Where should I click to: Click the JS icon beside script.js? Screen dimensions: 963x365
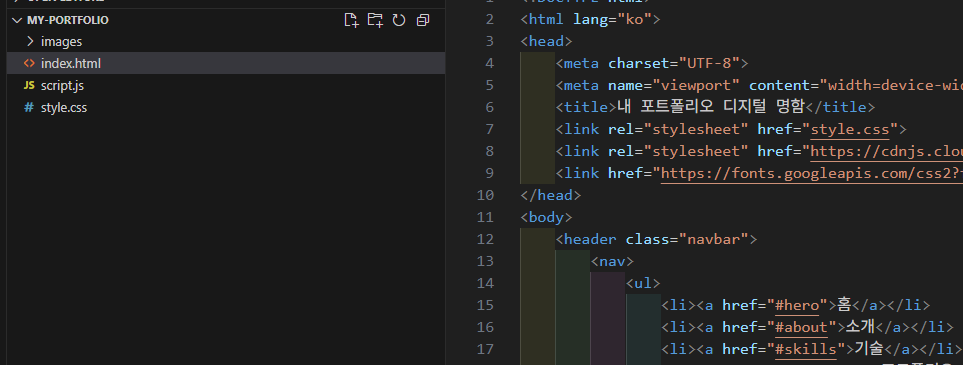(x=29, y=85)
